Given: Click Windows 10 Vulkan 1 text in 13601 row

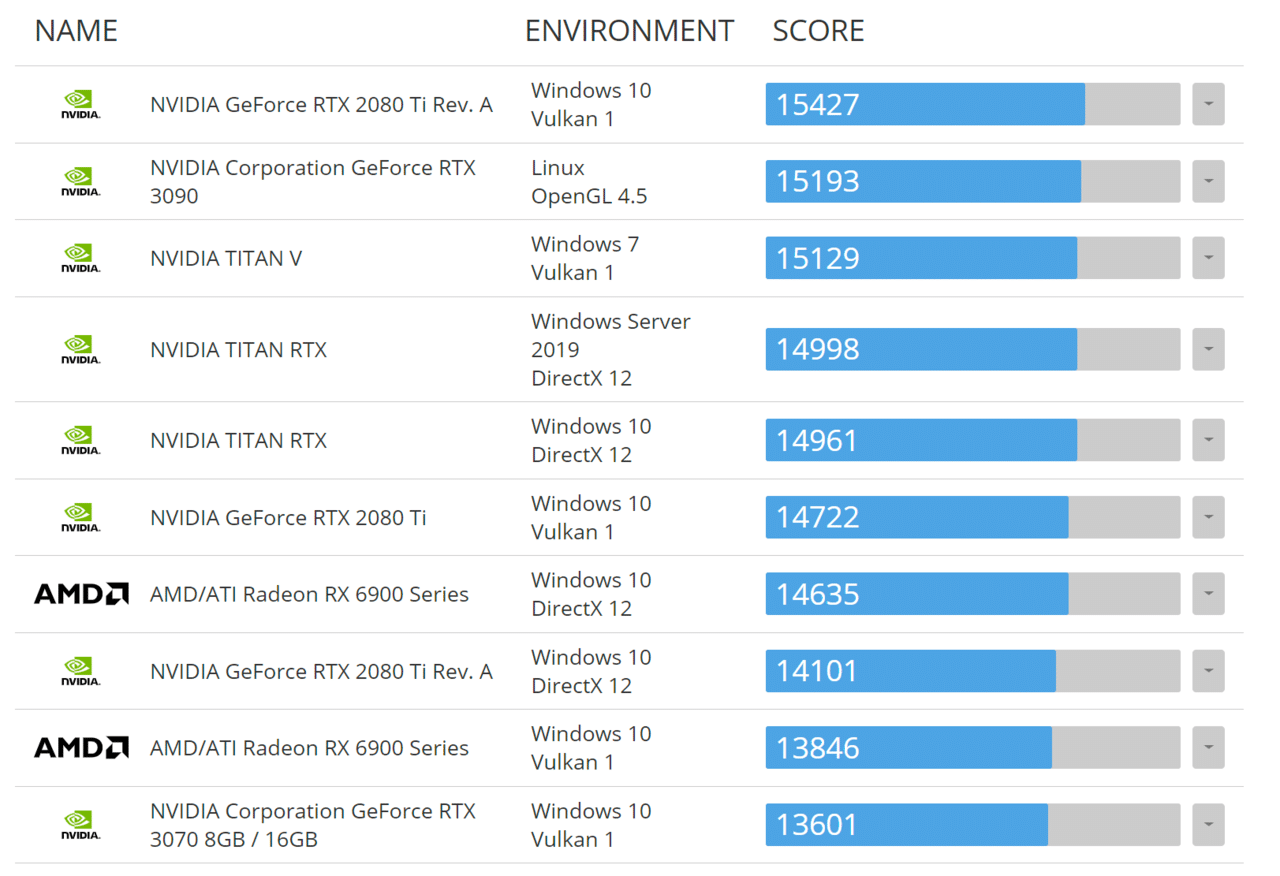Looking at the screenshot, I should (591, 826).
